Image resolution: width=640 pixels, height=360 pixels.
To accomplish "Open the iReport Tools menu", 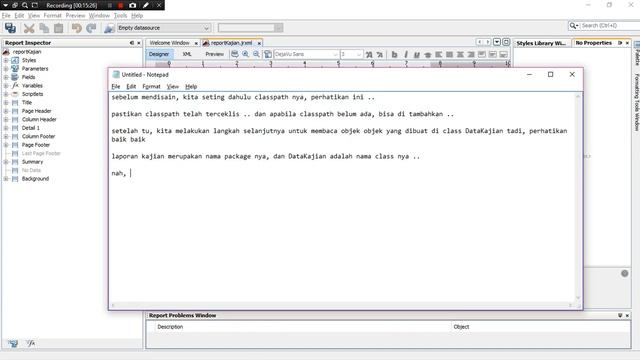I will point(120,16).
